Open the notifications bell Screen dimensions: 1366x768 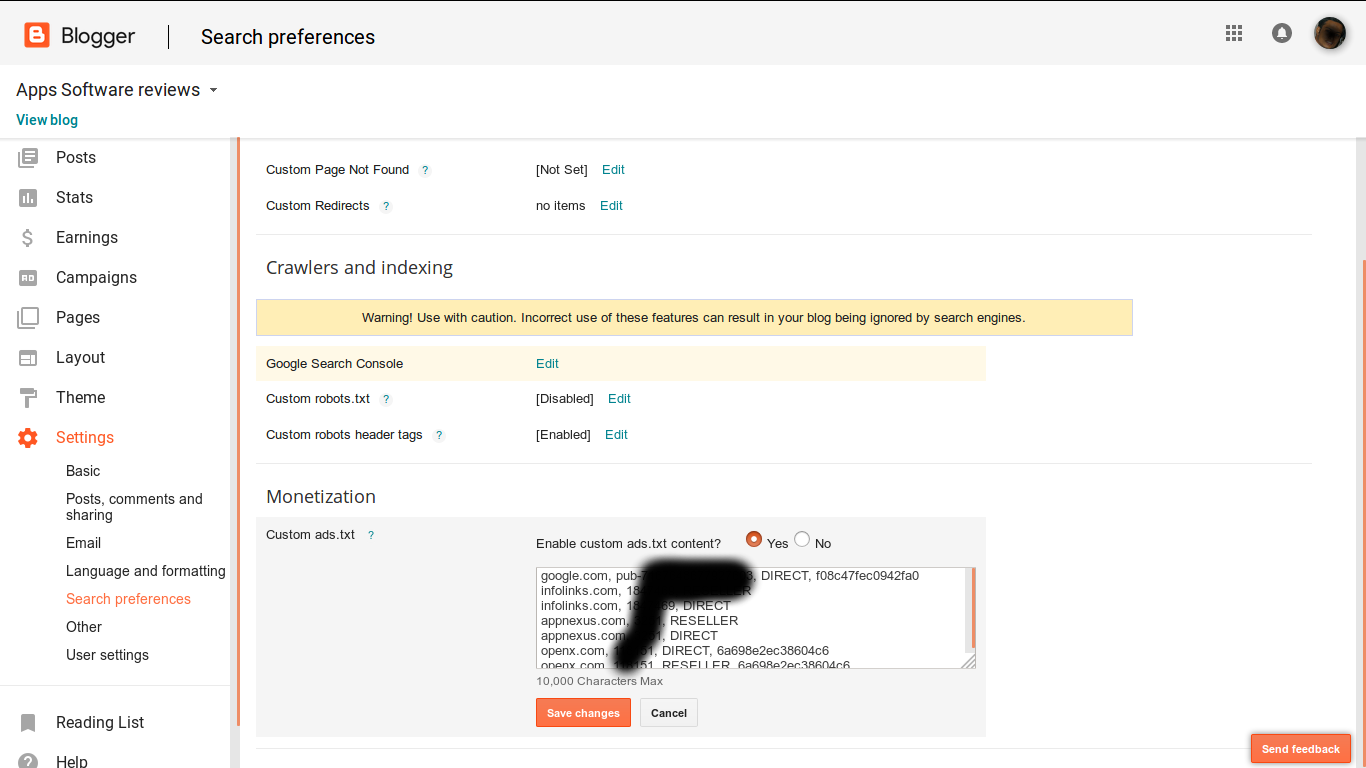1281,33
